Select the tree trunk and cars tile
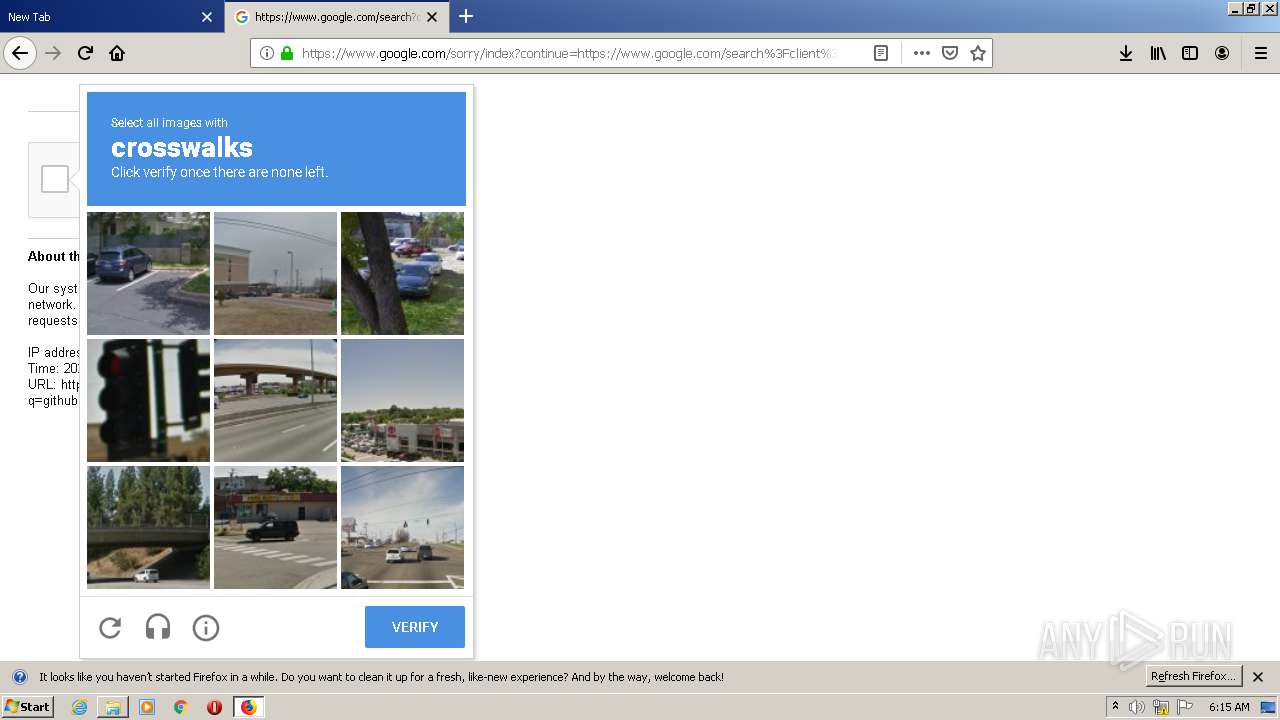This screenshot has width=1280, height=720. click(x=402, y=273)
